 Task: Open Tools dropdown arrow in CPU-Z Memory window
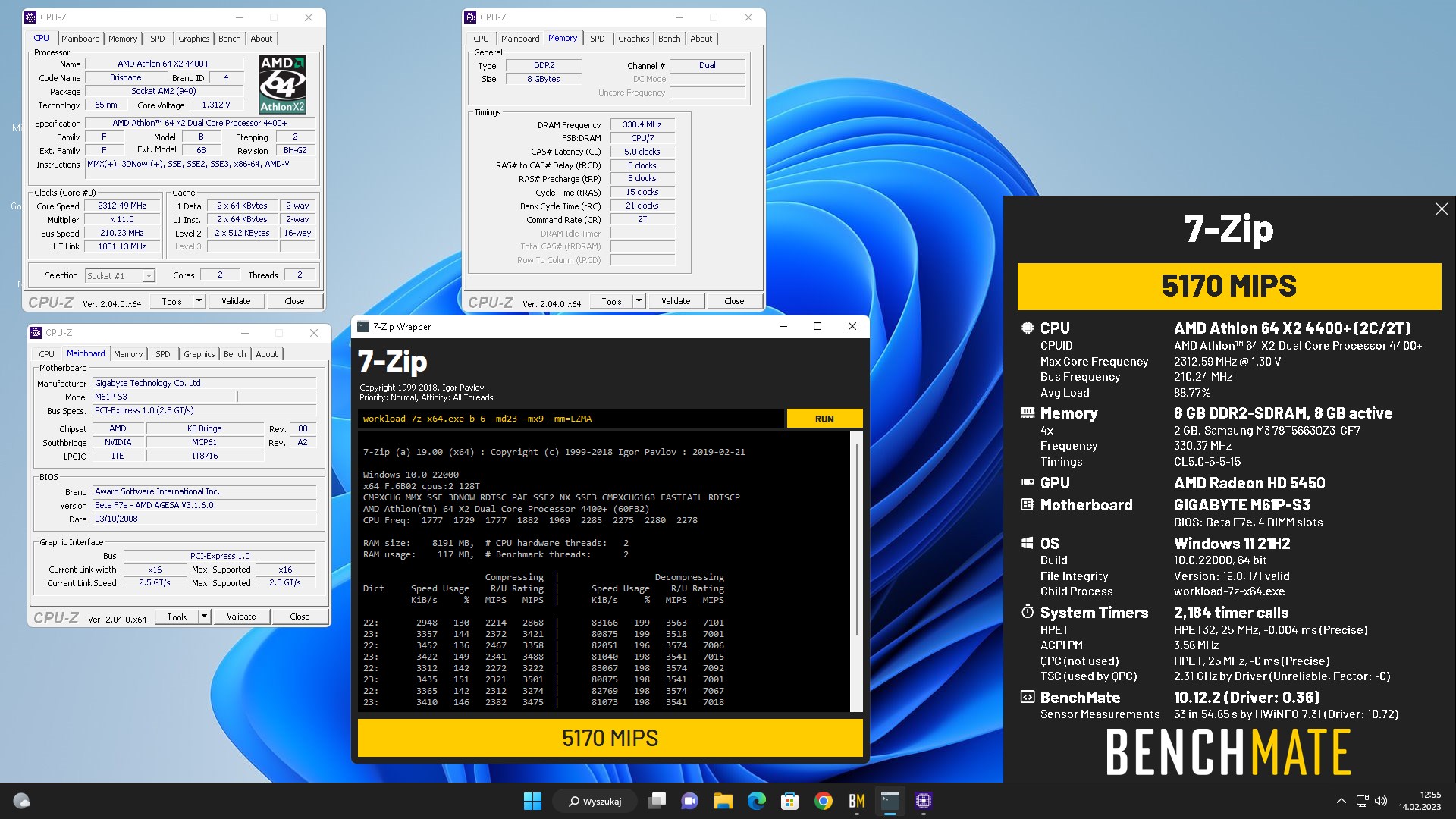pyautogui.click(x=639, y=301)
